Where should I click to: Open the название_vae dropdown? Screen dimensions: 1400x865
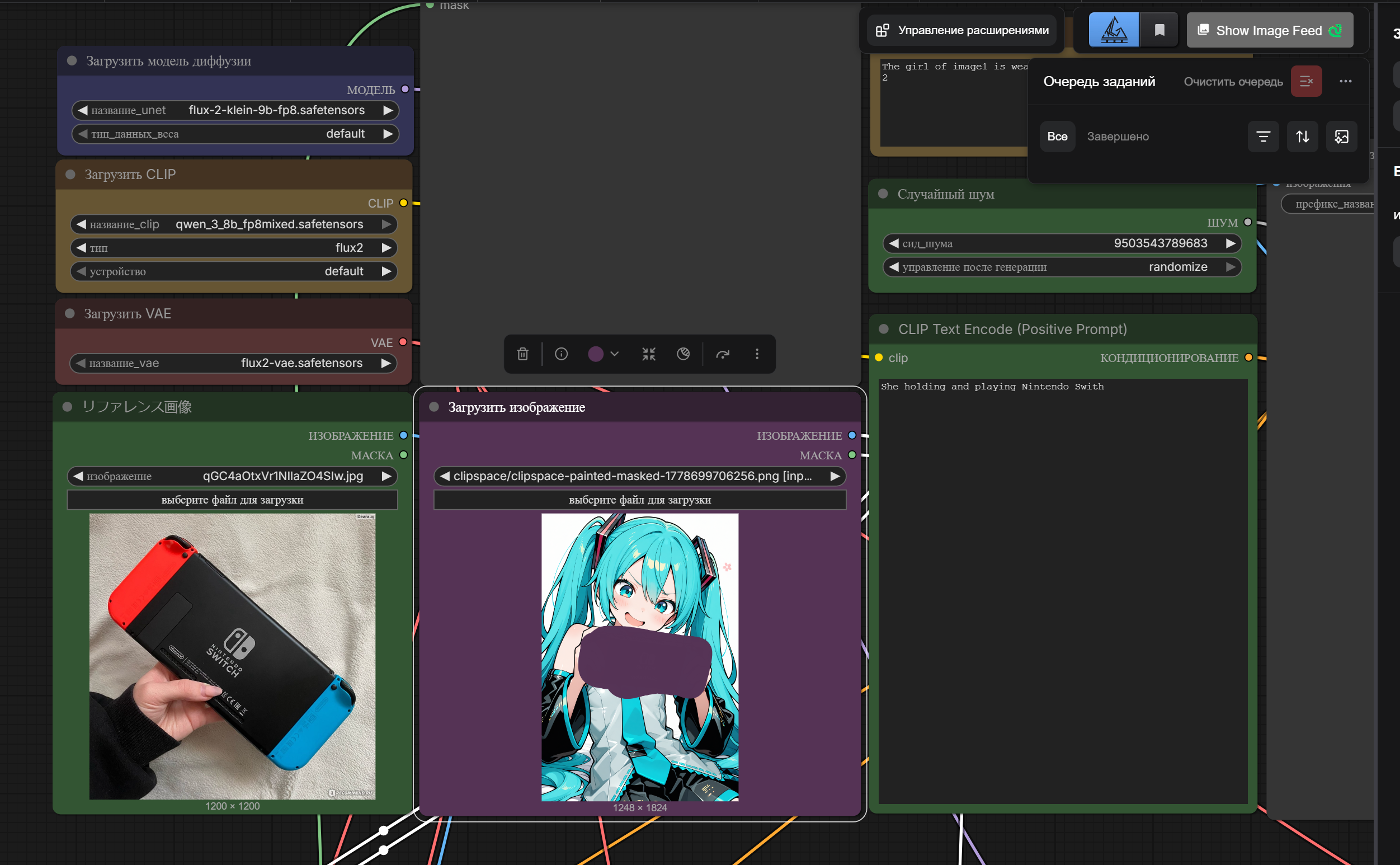[x=233, y=363]
